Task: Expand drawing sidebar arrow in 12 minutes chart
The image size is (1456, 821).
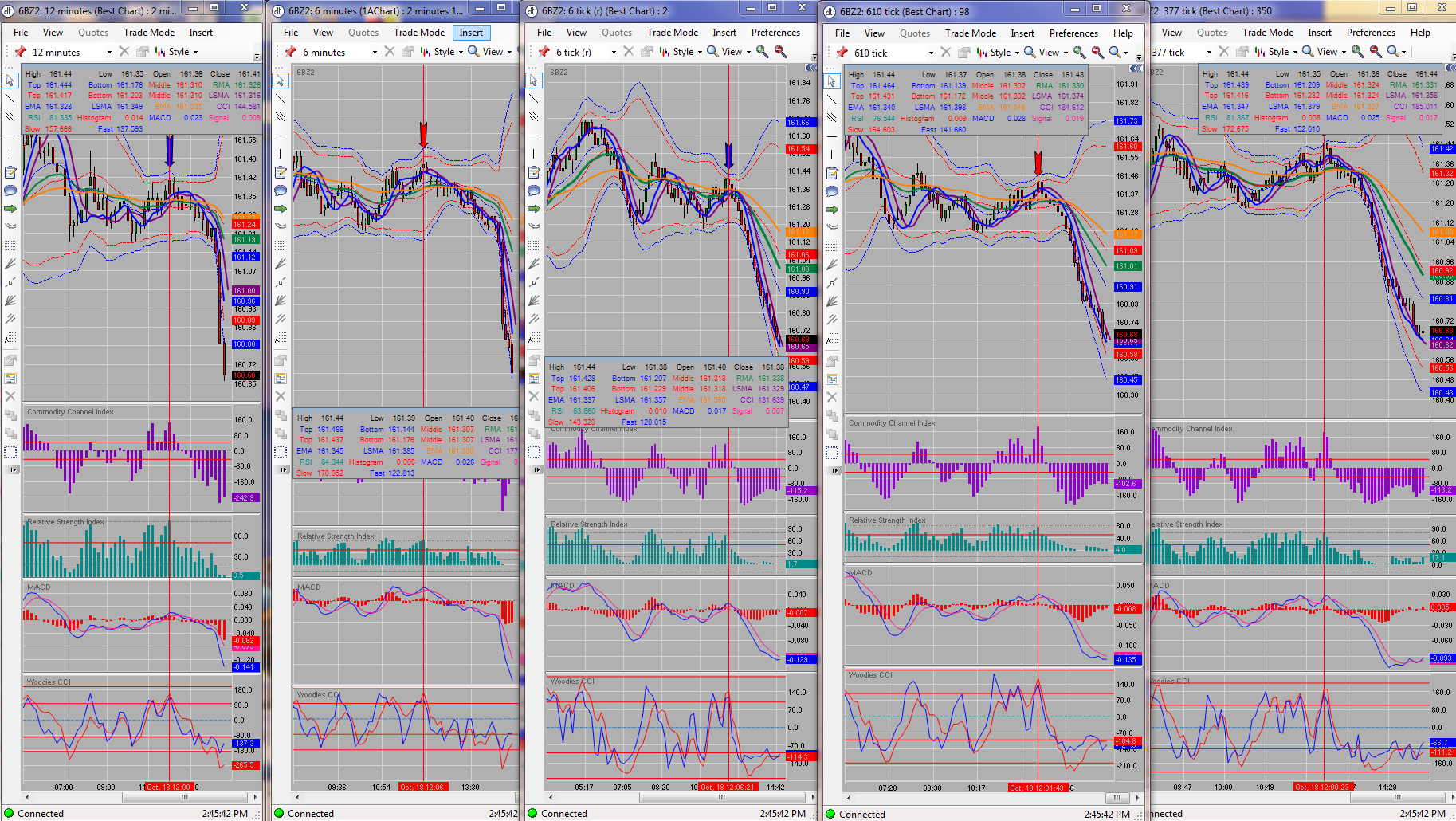Action: (x=13, y=470)
